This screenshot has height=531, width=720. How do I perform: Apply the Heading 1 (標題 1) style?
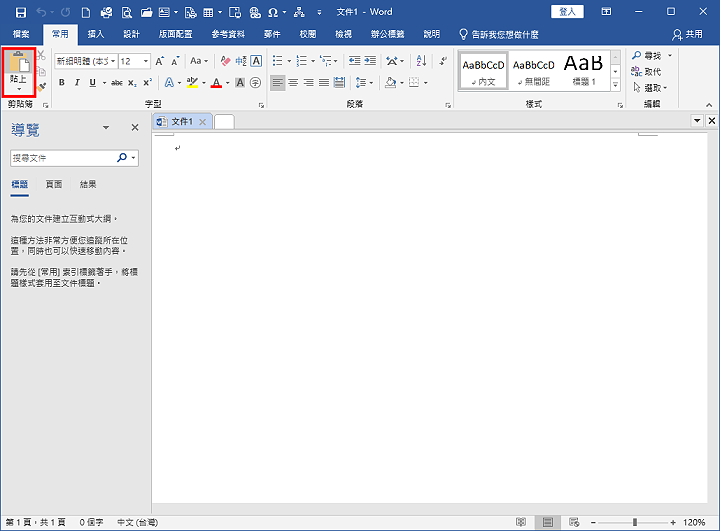(x=584, y=70)
